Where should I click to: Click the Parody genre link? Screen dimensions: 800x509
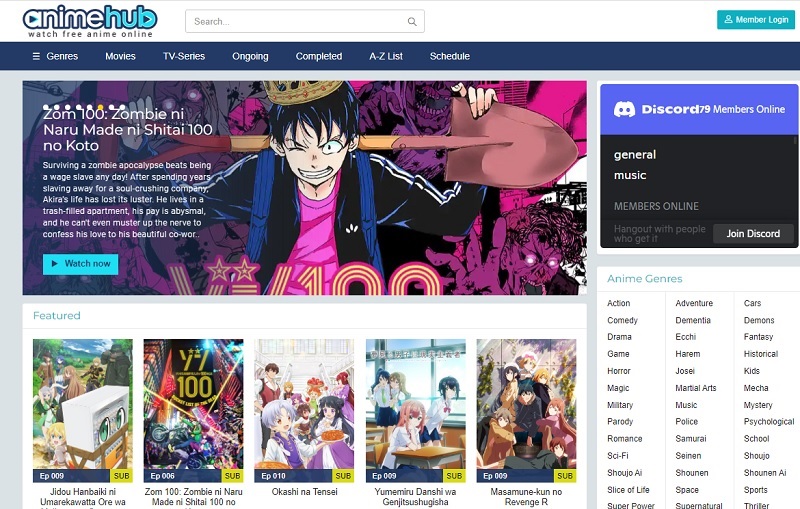tap(620, 421)
